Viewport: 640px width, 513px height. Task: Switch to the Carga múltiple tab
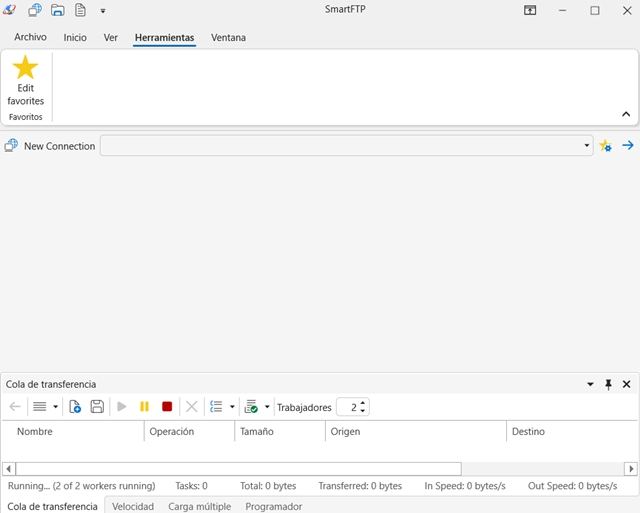click(x=200, y=506)
